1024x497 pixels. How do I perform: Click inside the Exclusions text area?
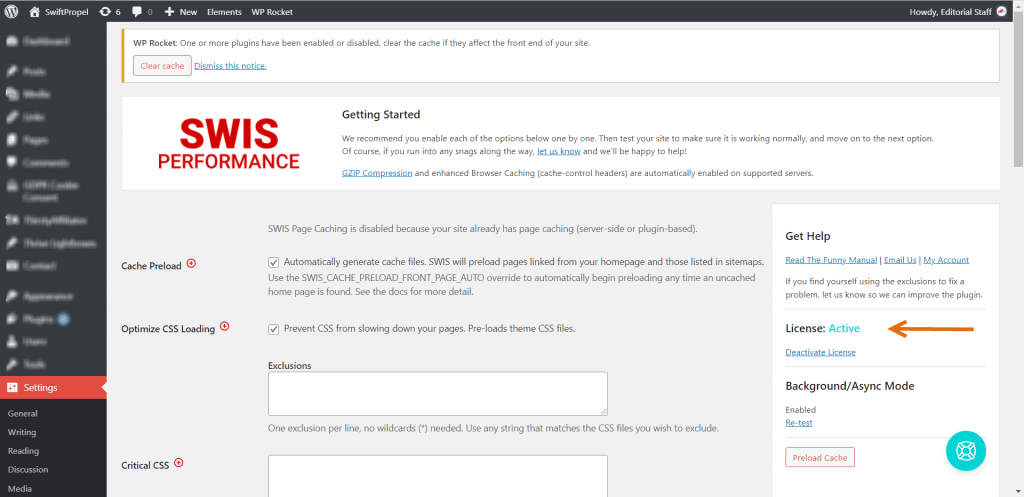pyautogui.click(x=437, y=393)
